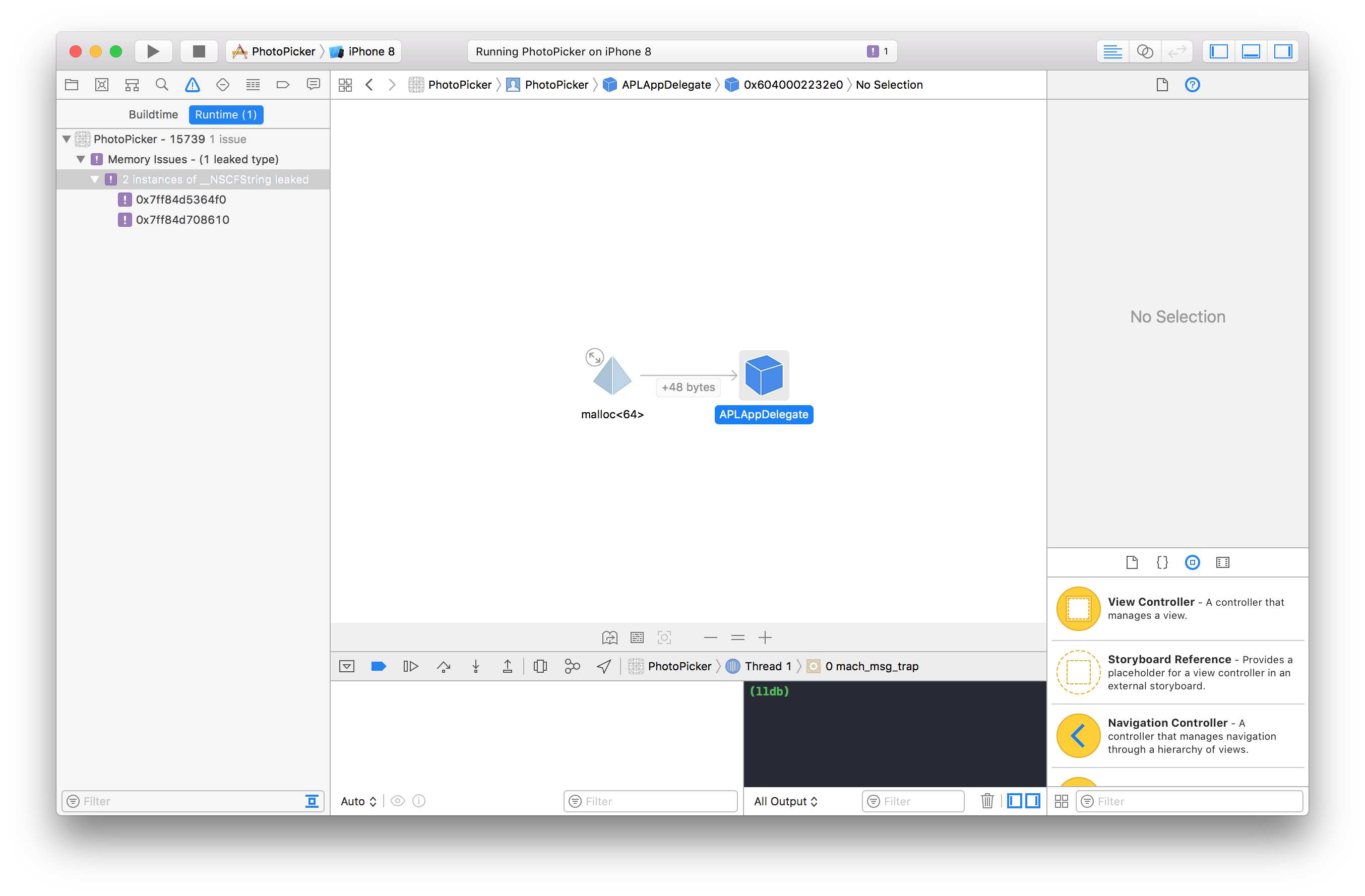Viewport: 1365px width, 896px height.
Task: Clear the console with trash icon
Action: (x=987, y=801)
